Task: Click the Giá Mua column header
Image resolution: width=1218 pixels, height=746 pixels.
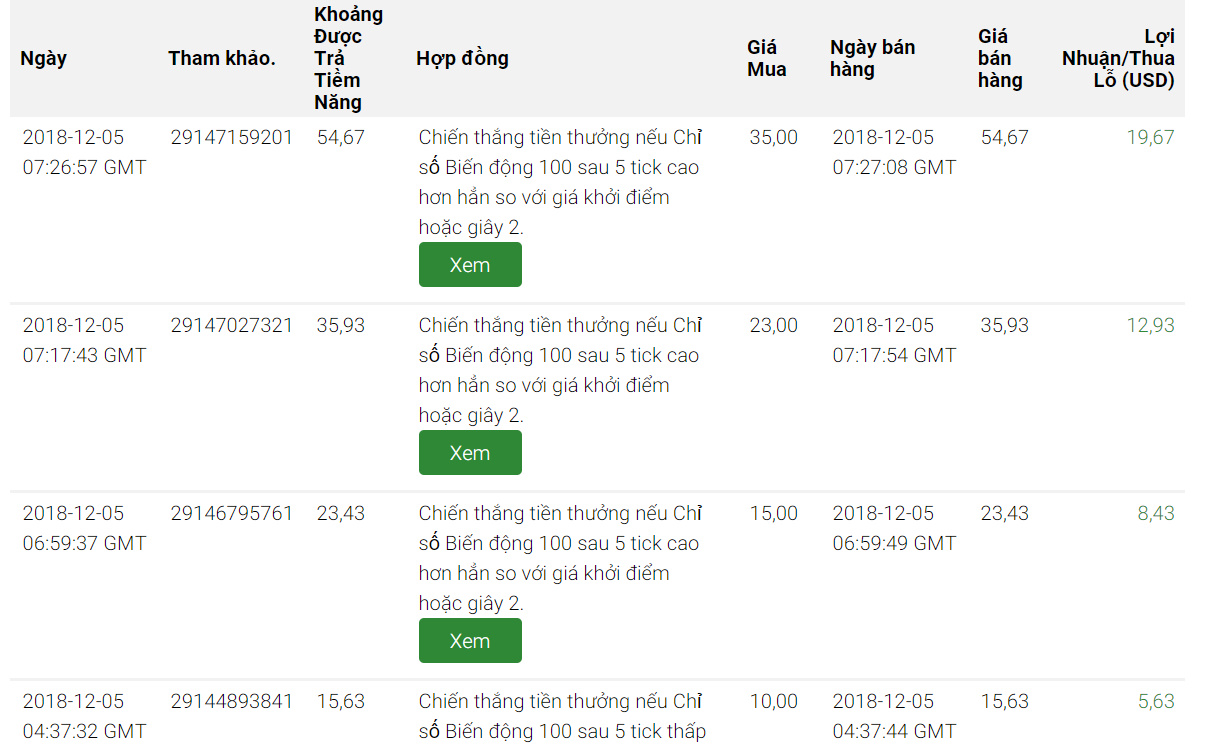Action: coord(767,58)
